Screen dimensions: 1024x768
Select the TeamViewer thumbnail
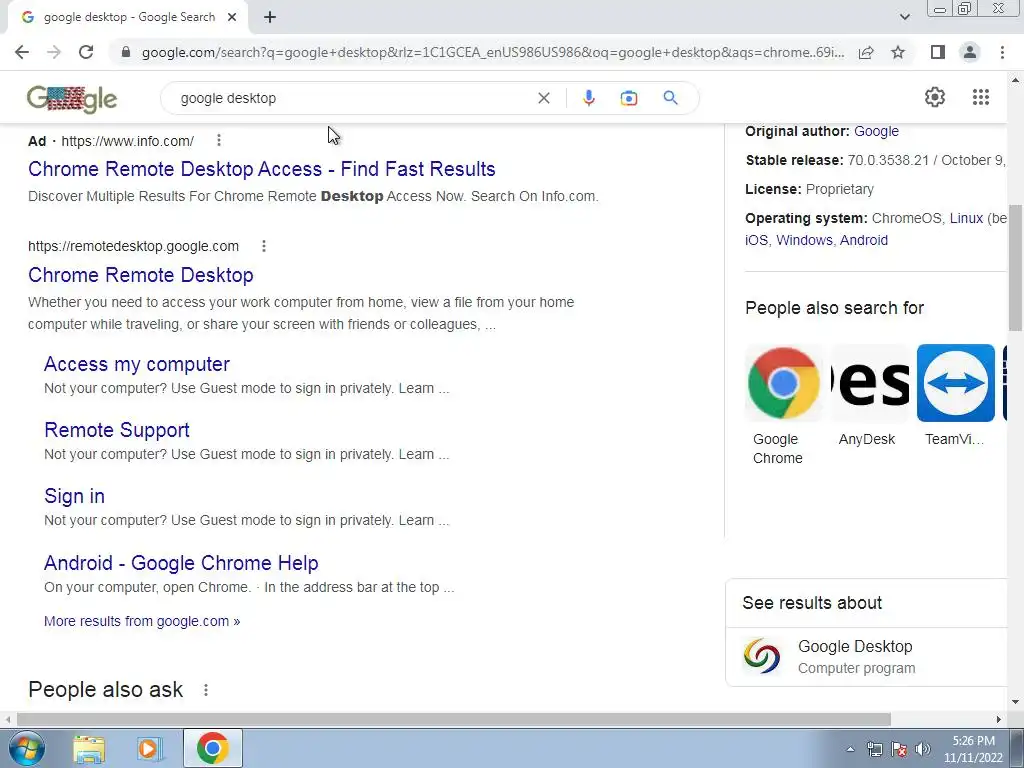tap(955, 383)
